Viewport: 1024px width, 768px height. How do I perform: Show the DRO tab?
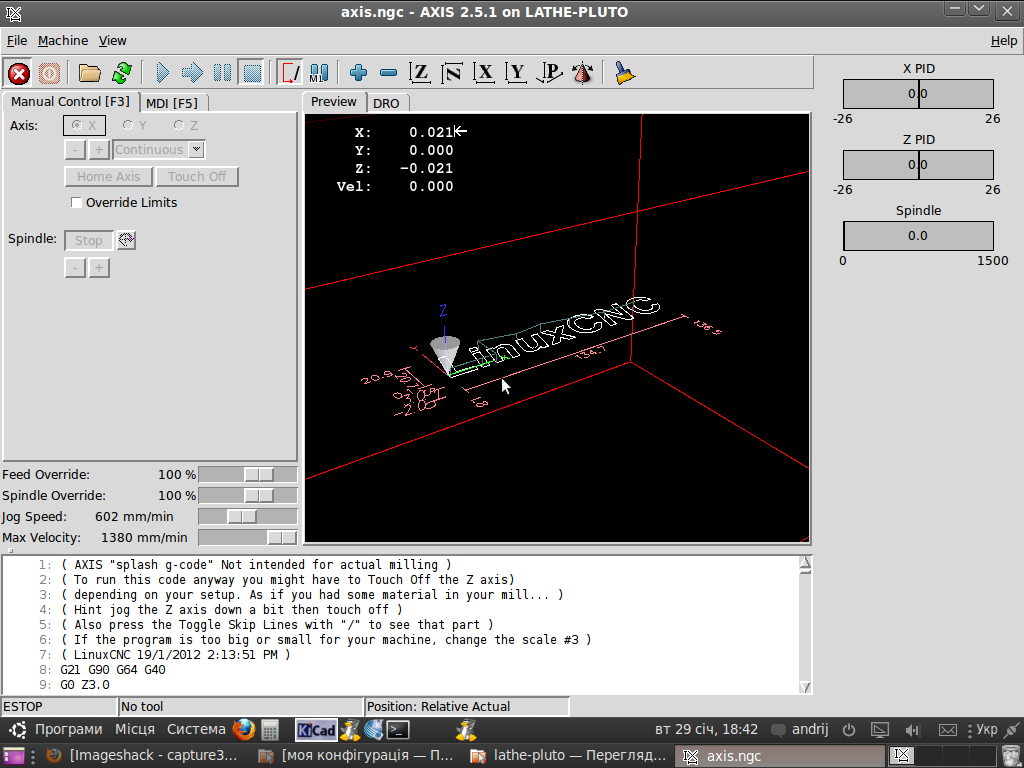(386, 103)
